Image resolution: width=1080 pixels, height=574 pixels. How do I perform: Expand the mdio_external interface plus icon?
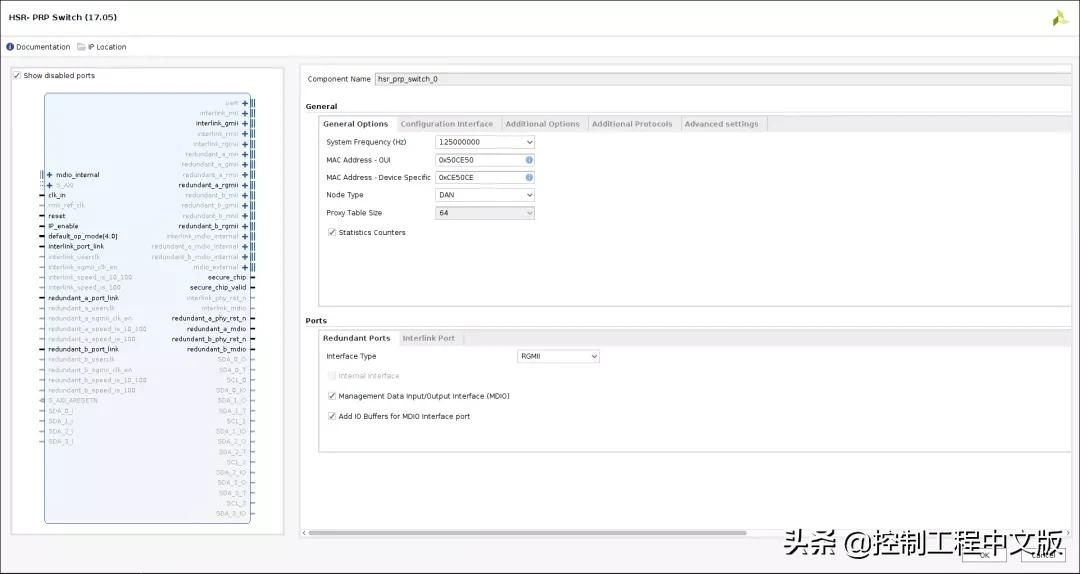point(245,267)
